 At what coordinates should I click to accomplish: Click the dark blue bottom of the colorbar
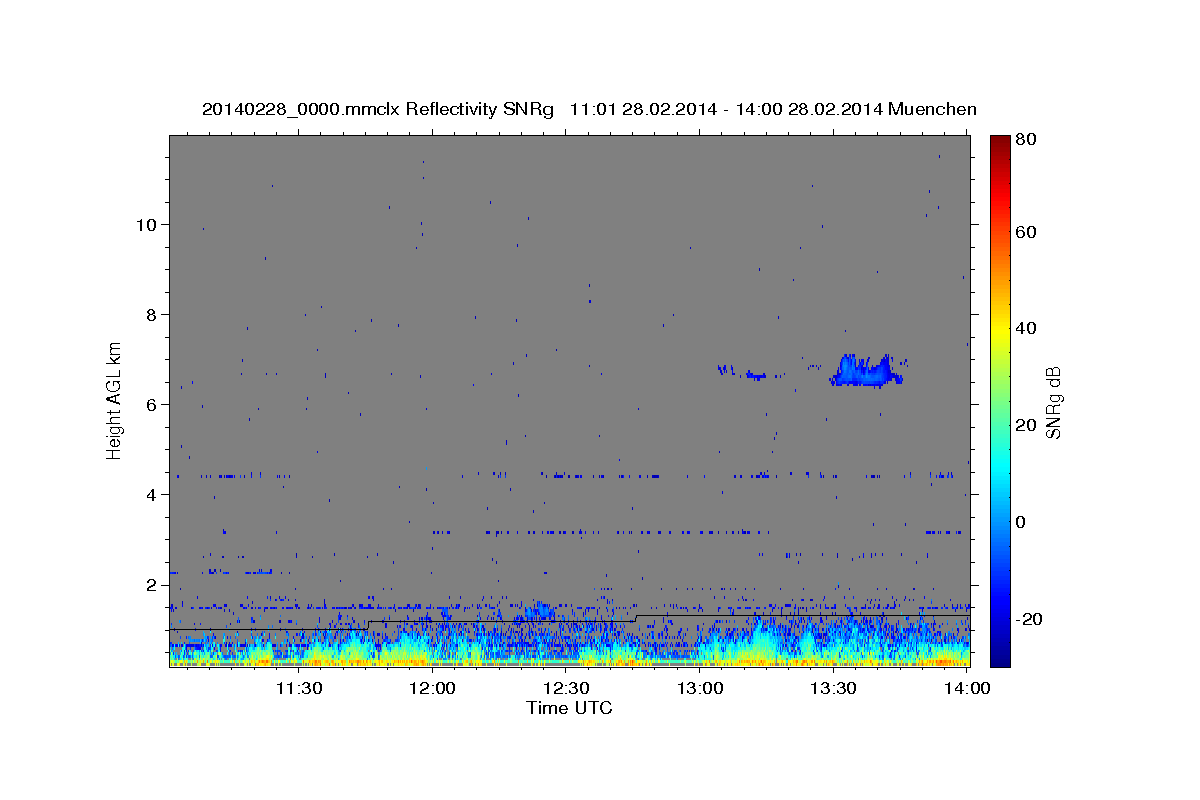click(x=999, y=655)
